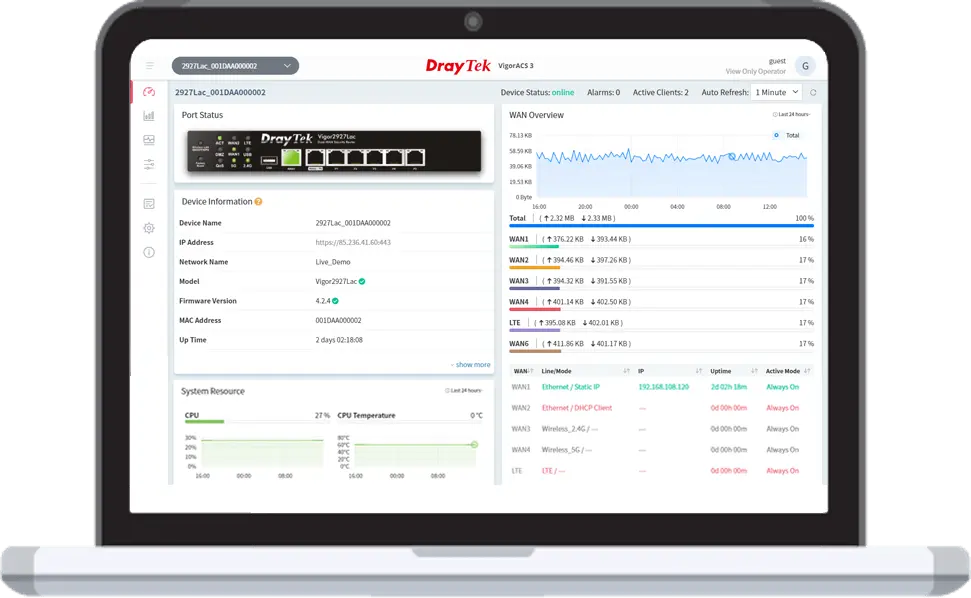
Task: Click the green WAN port on router image
Action: click(x=291, y=157)
